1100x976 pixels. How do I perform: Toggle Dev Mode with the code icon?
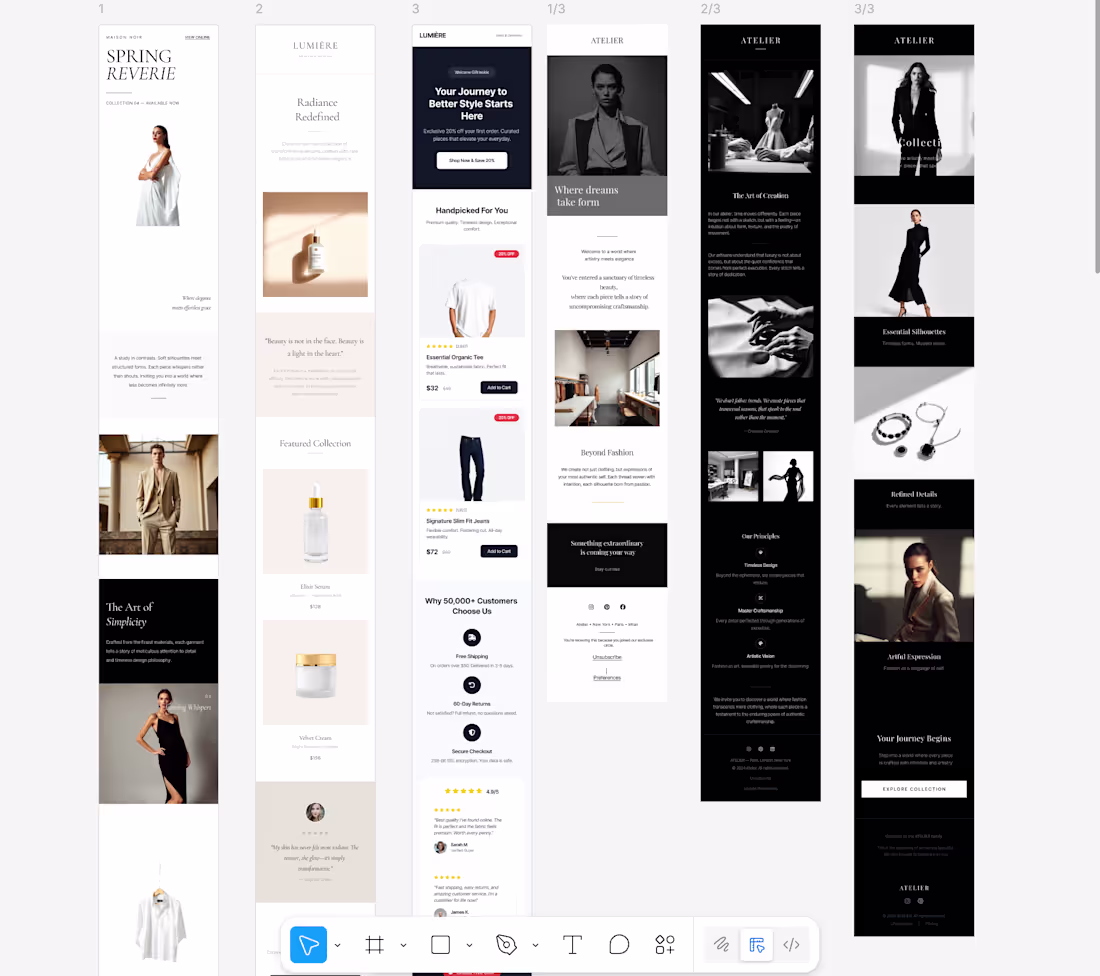(792, 944)
